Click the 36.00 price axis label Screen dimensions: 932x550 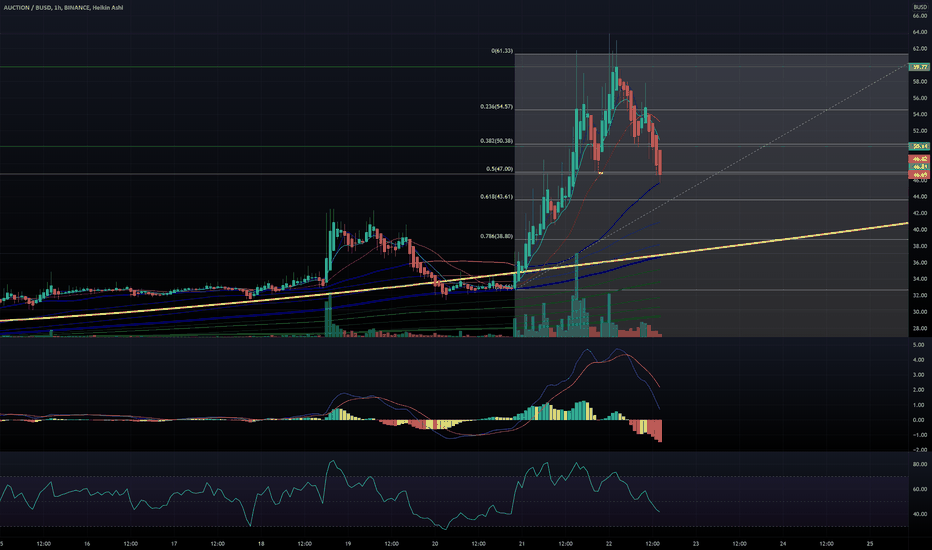click(920, 263)
